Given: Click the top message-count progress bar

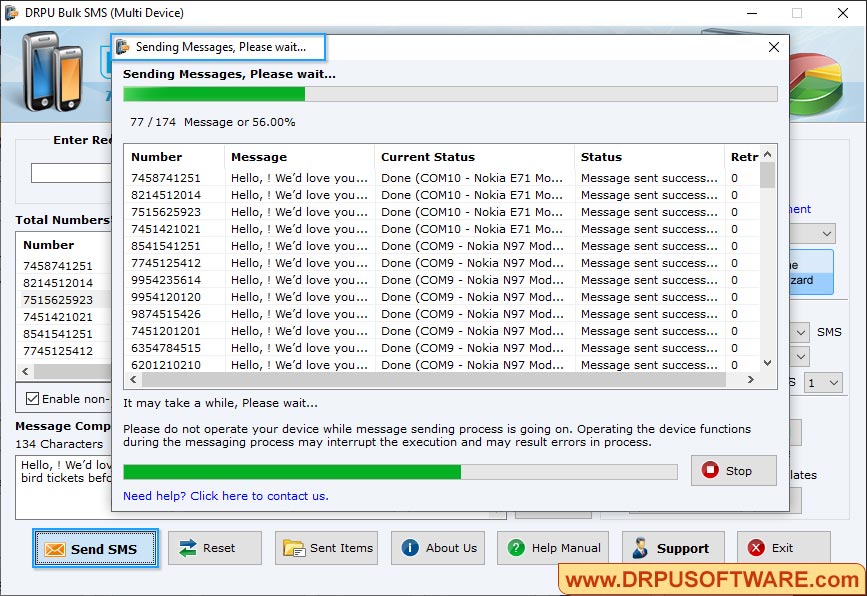Looking at the screenshot, I should 450,94.
